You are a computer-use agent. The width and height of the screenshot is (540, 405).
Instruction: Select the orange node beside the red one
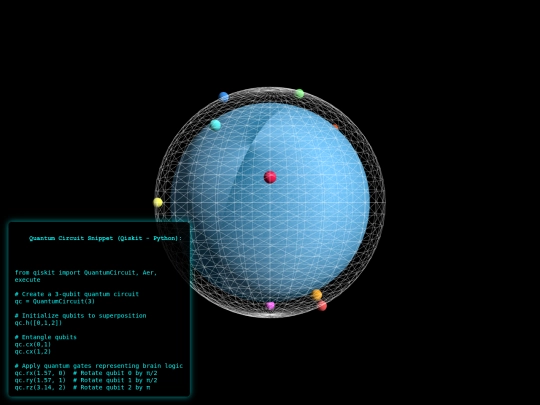(316, 295)
